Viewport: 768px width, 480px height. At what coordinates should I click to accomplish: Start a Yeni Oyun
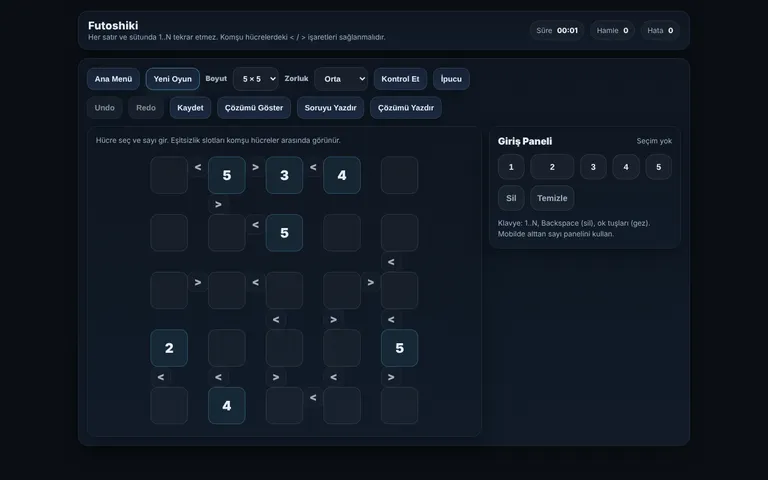click(172, 79)
